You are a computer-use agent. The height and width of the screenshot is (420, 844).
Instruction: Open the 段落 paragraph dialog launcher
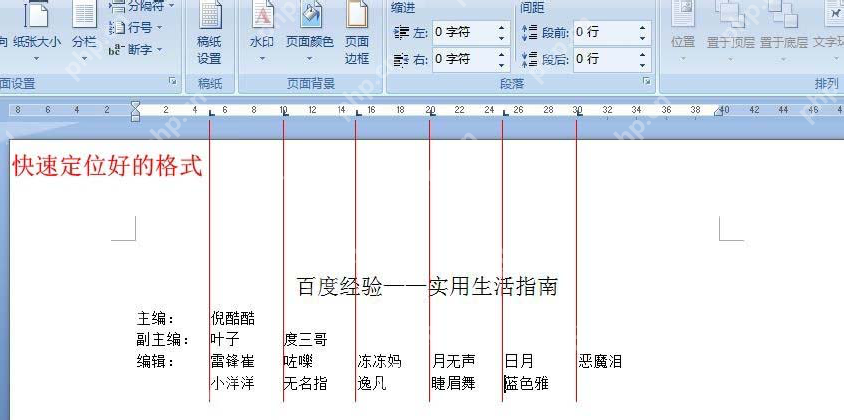click(646, 81)
